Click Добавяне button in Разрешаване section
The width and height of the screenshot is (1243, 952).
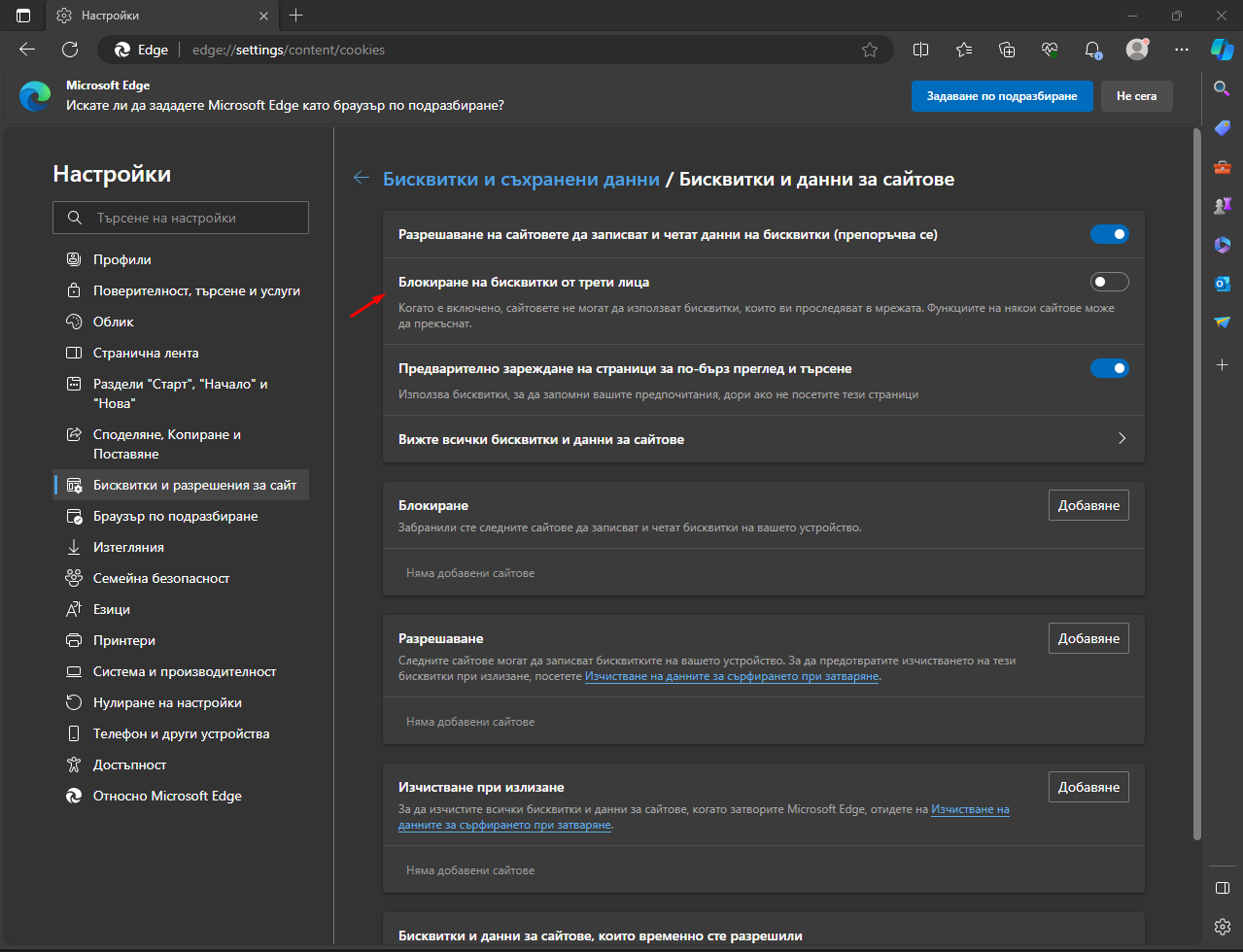(1088, 638)
